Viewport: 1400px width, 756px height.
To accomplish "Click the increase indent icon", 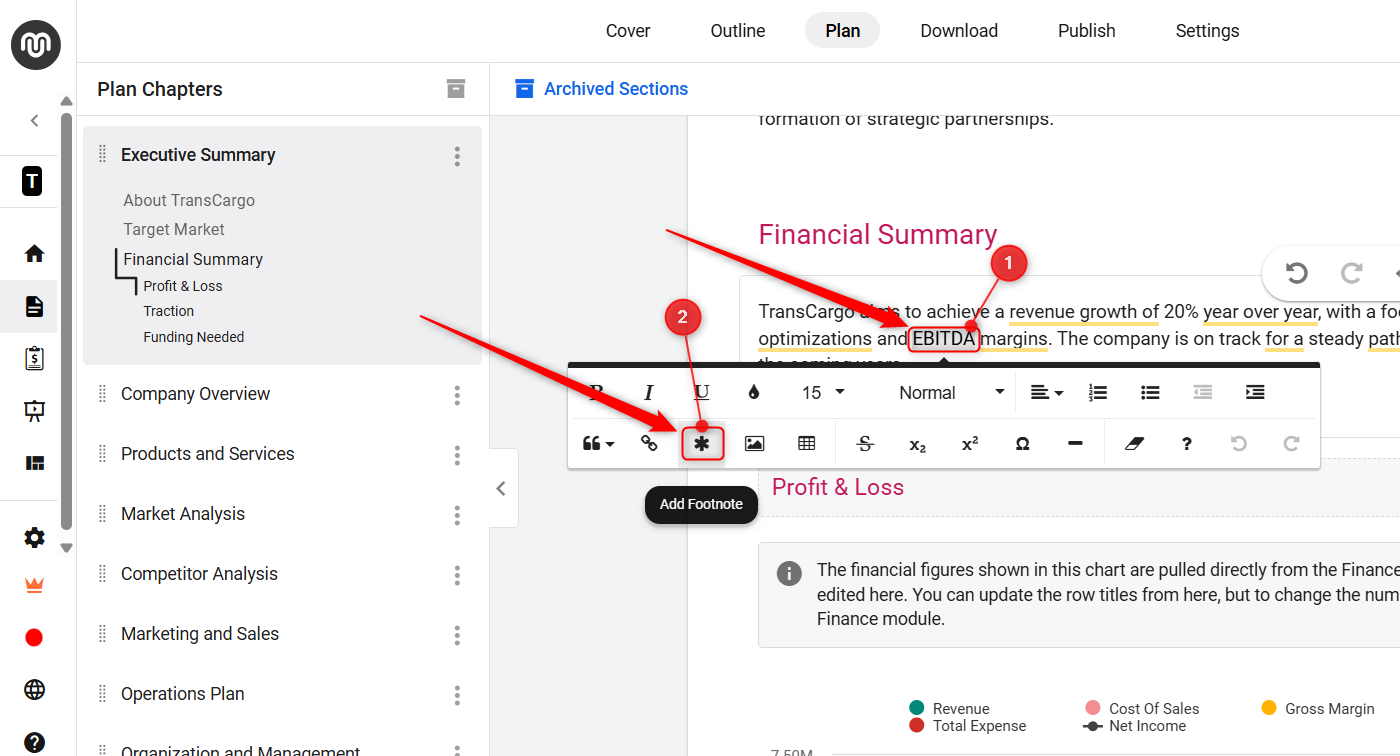I will [1255, 393].
